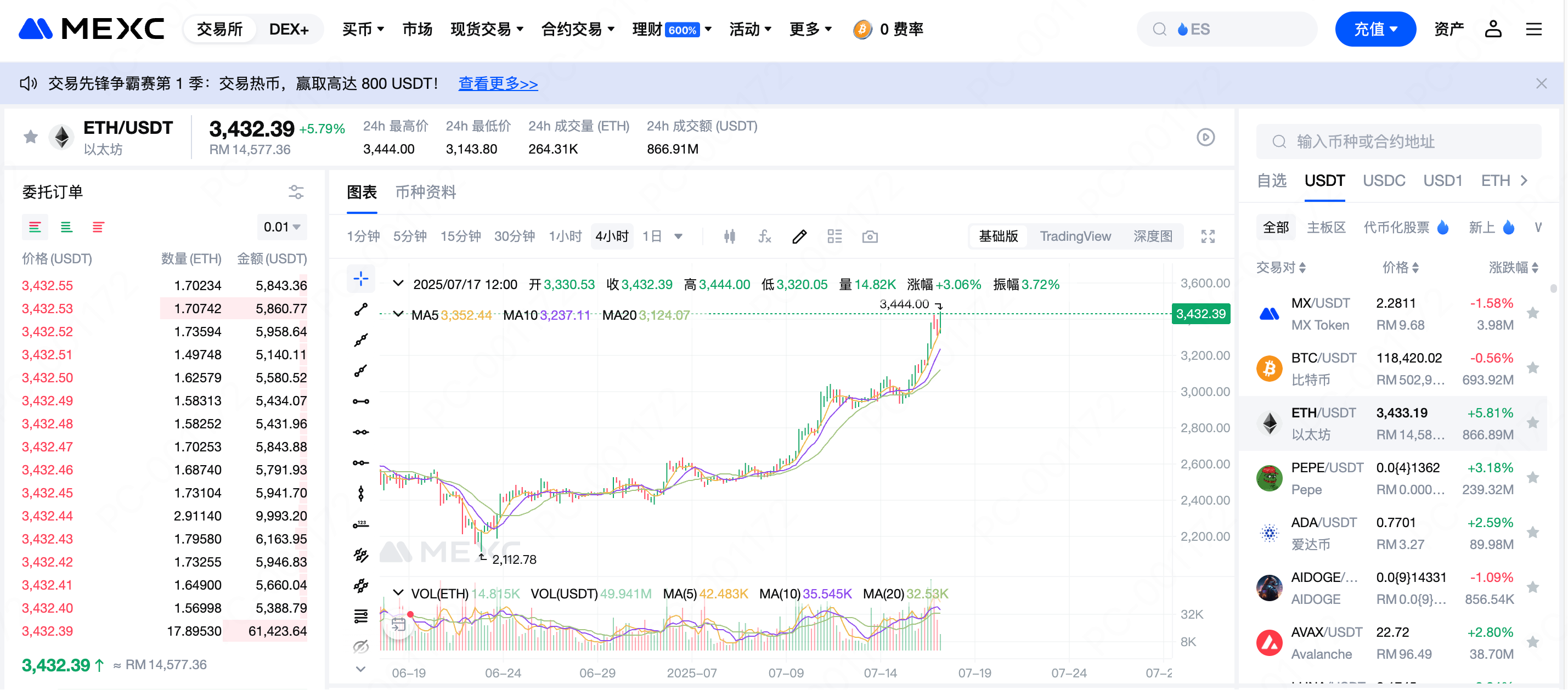Select the crosshair cursor tool
1568x690 pixels.
coord(361,279)
